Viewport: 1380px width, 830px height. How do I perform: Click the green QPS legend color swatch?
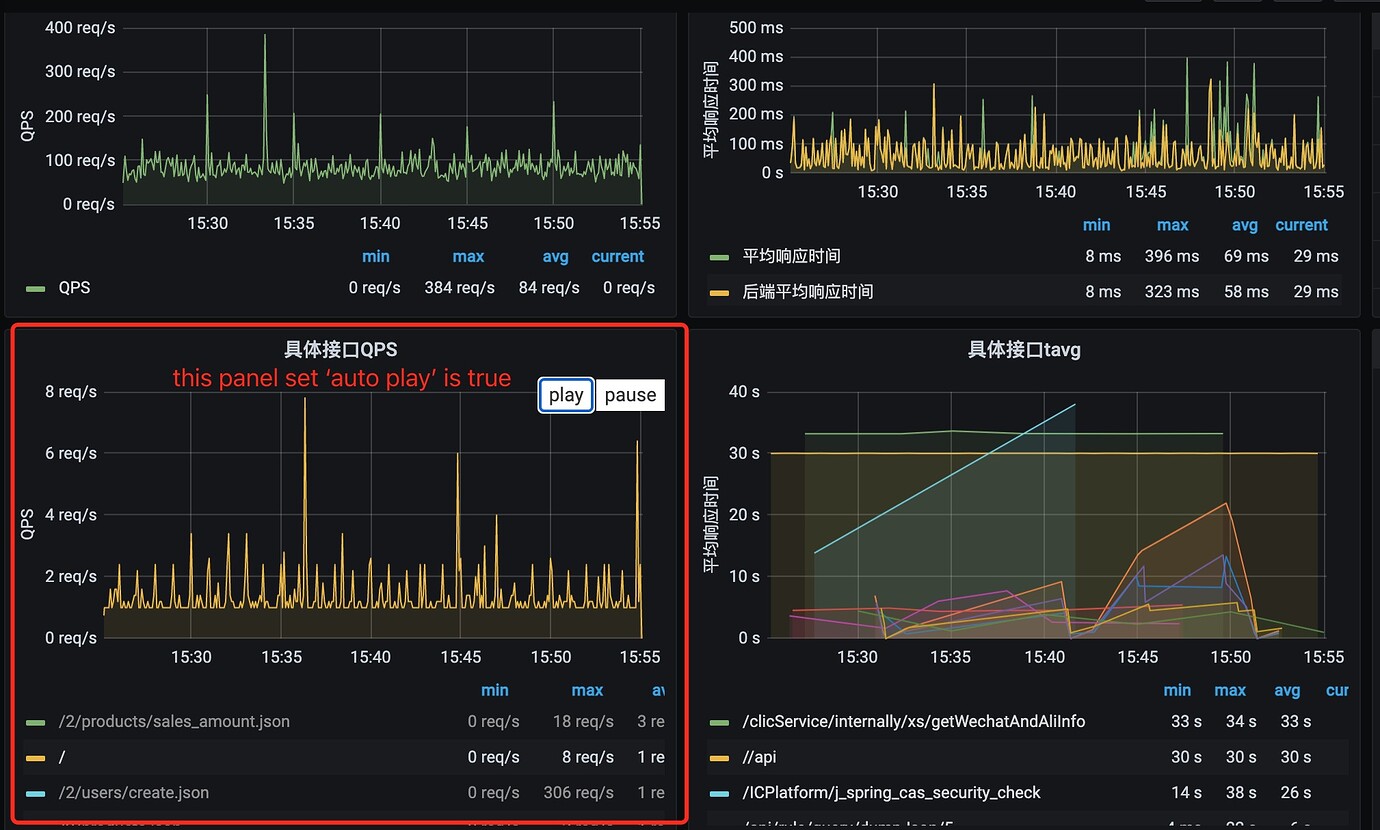click(x=36, y=288)
